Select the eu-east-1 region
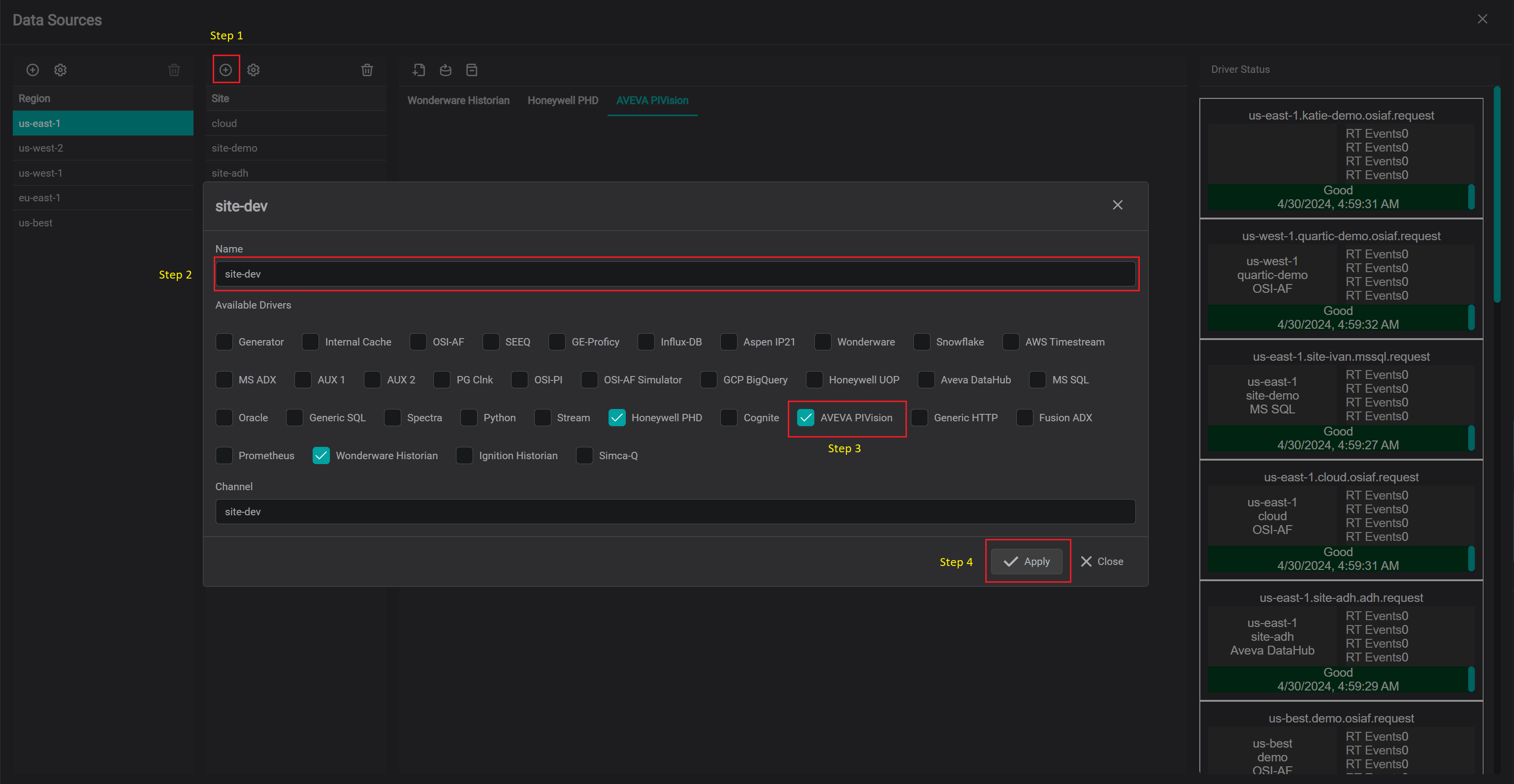The height and width of the screenshot is (784, 1514). tap(103, 198)
